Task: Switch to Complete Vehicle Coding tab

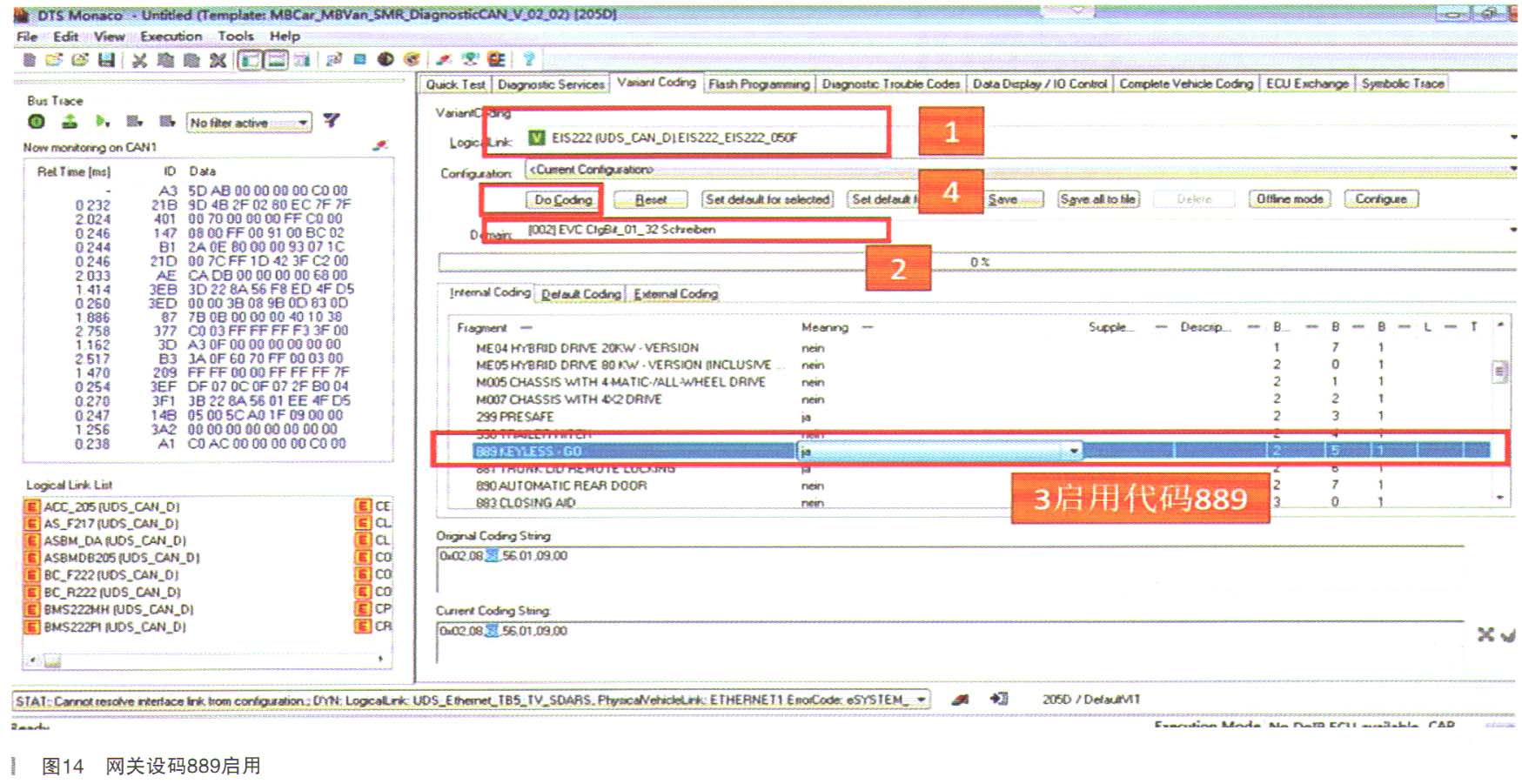Action: coord(1186,84)
